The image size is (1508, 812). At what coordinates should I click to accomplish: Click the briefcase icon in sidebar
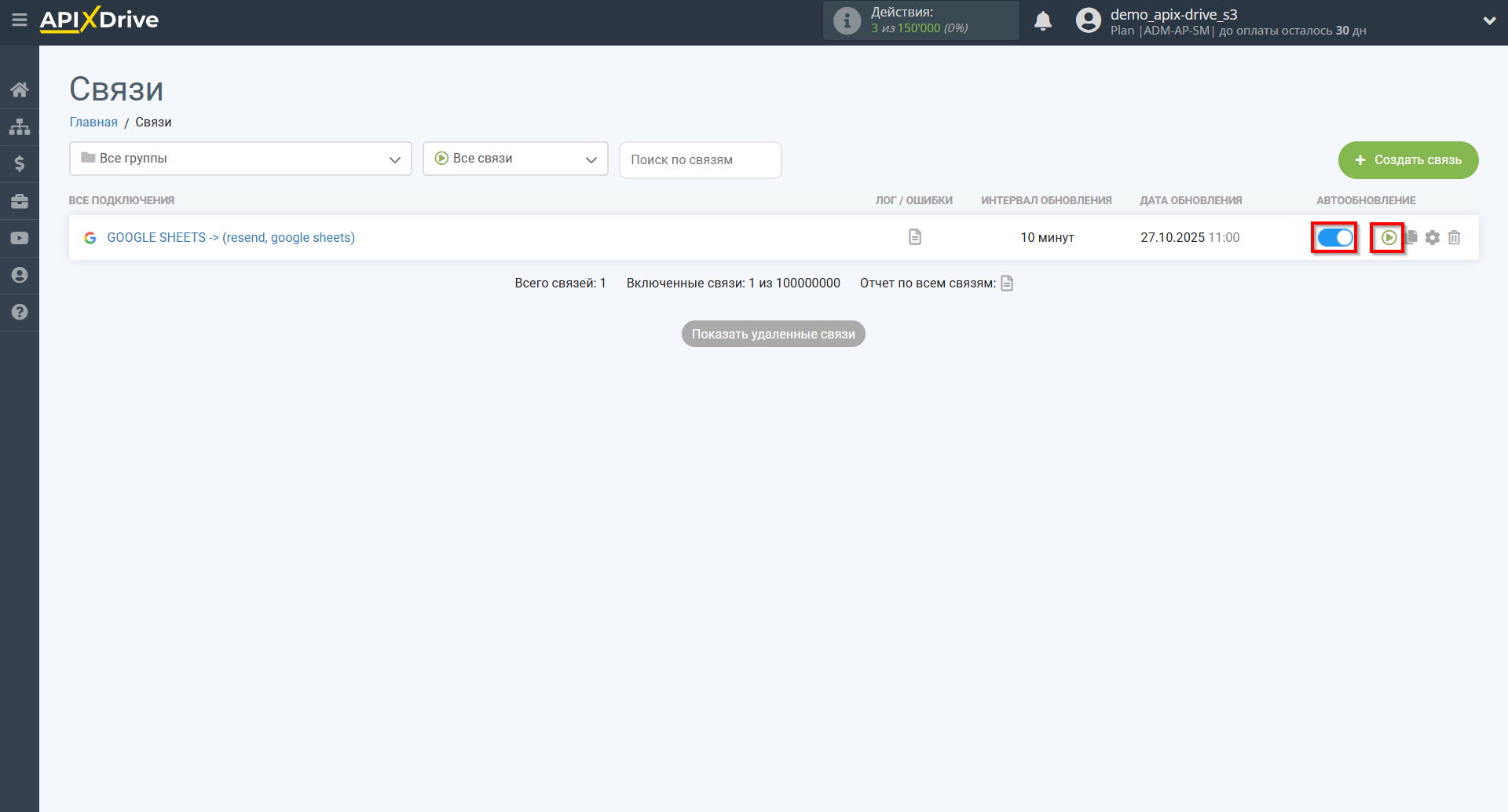point(20,201)
